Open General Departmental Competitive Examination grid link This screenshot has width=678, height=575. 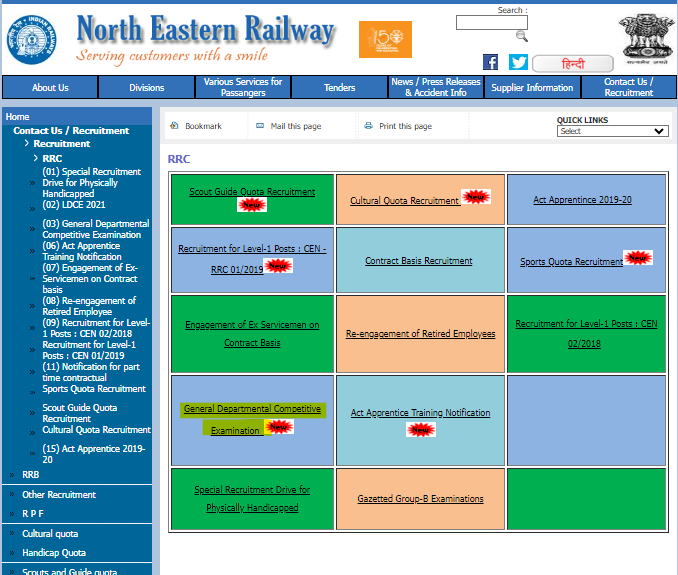point(252,419)
